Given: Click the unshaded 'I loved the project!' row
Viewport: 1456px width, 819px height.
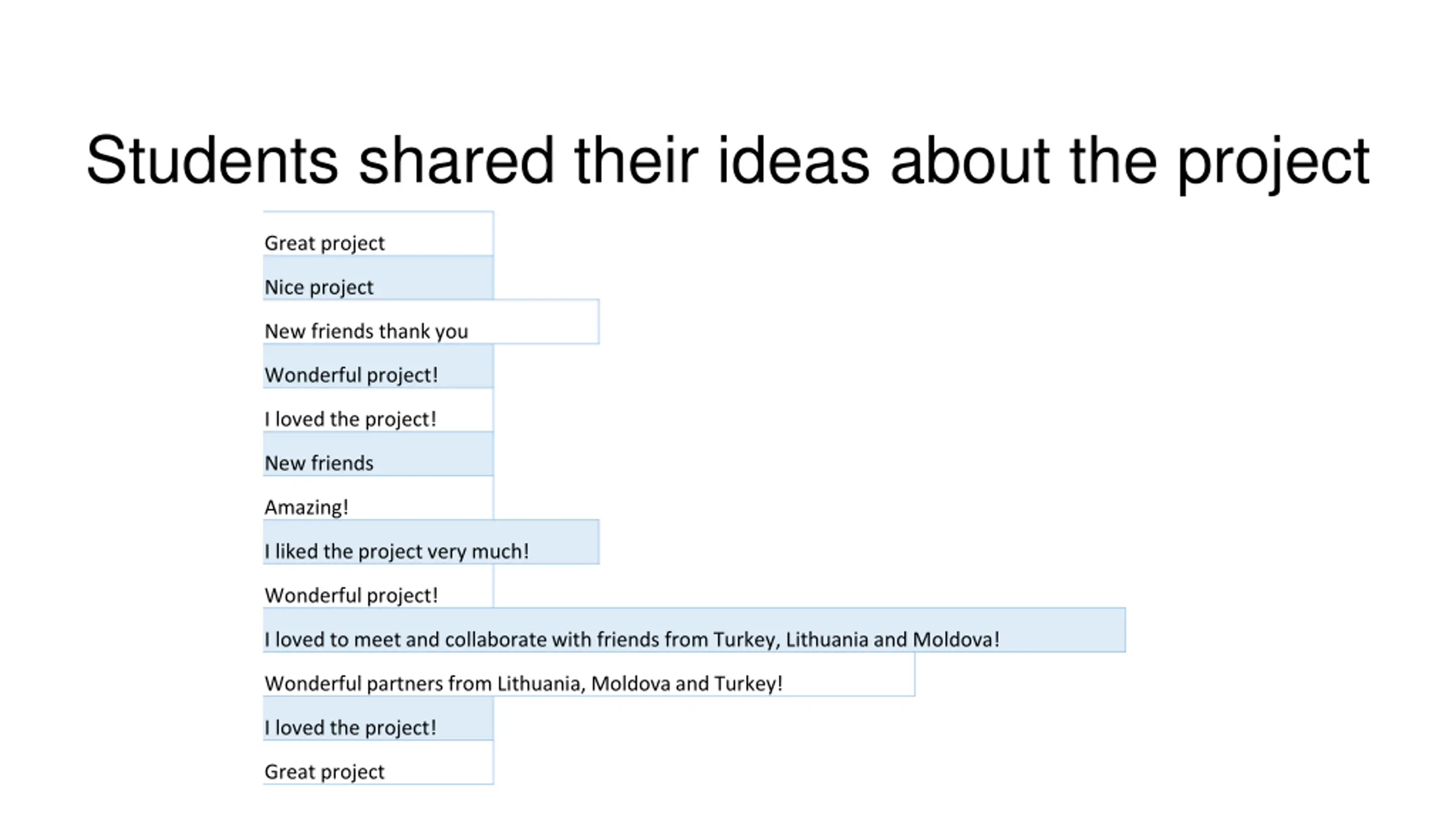Looking at the screenshot, I should [378, 409].
